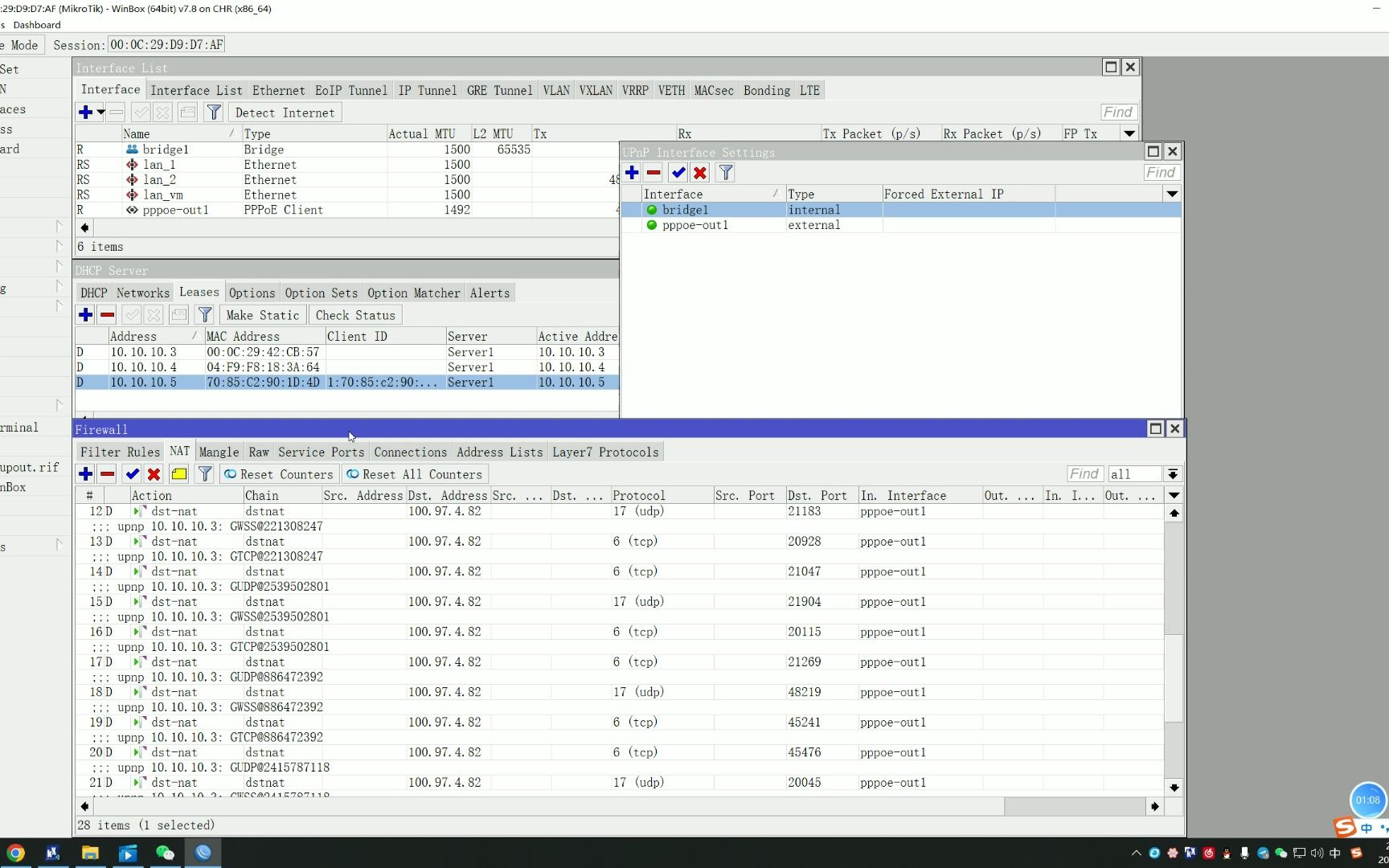
Task: Add NAT rule with plus icon in Firewall
Action: (x=85, y=474)
